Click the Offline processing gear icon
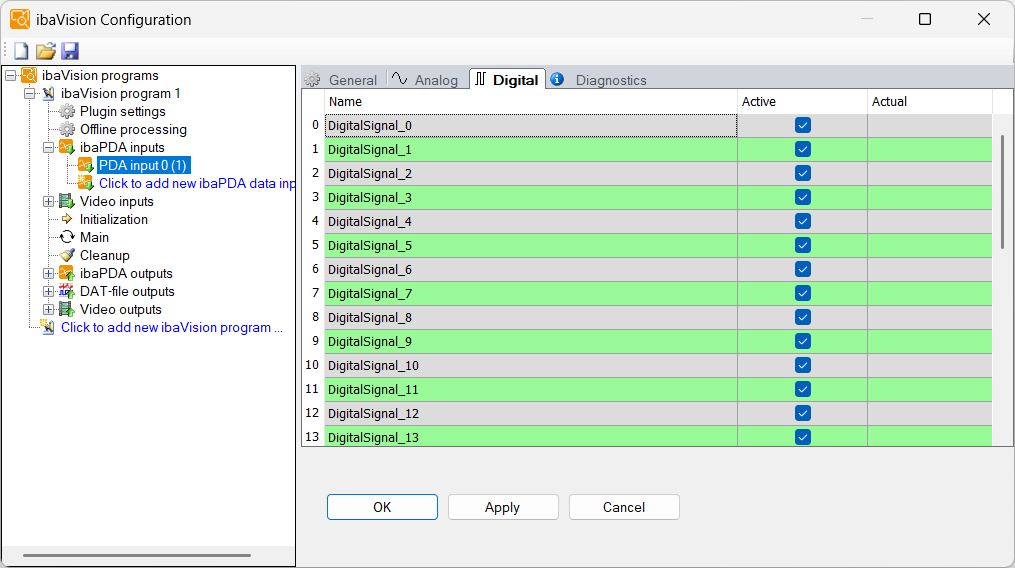The width and height of the screenshot is (1015, 568). coord(67,130)
